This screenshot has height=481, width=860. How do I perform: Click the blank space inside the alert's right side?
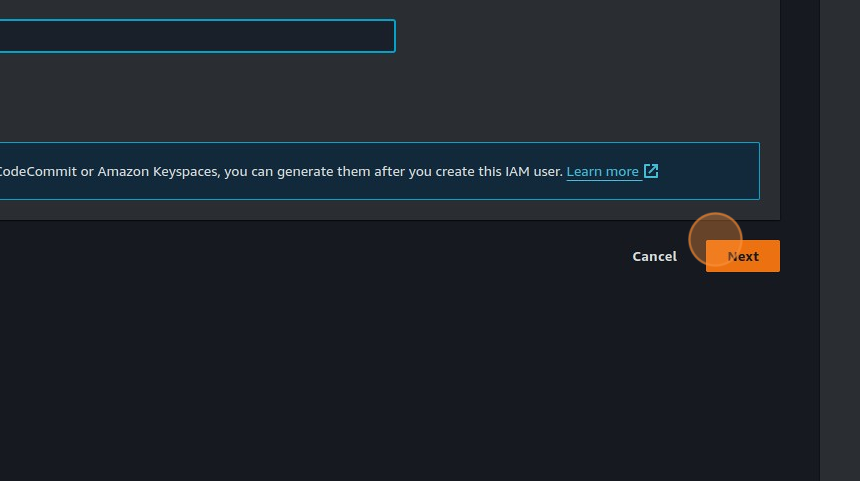tap(710, 171)
